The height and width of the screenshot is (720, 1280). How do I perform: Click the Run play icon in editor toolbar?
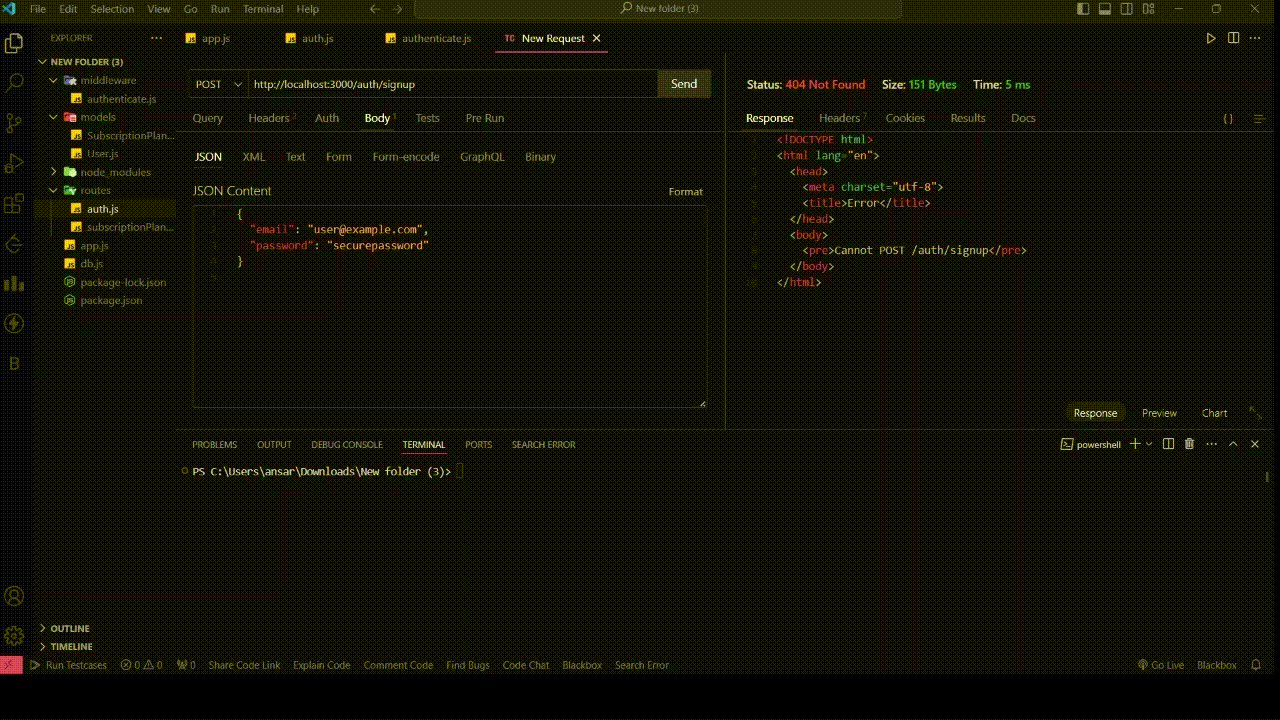[x=1210, y=38]
